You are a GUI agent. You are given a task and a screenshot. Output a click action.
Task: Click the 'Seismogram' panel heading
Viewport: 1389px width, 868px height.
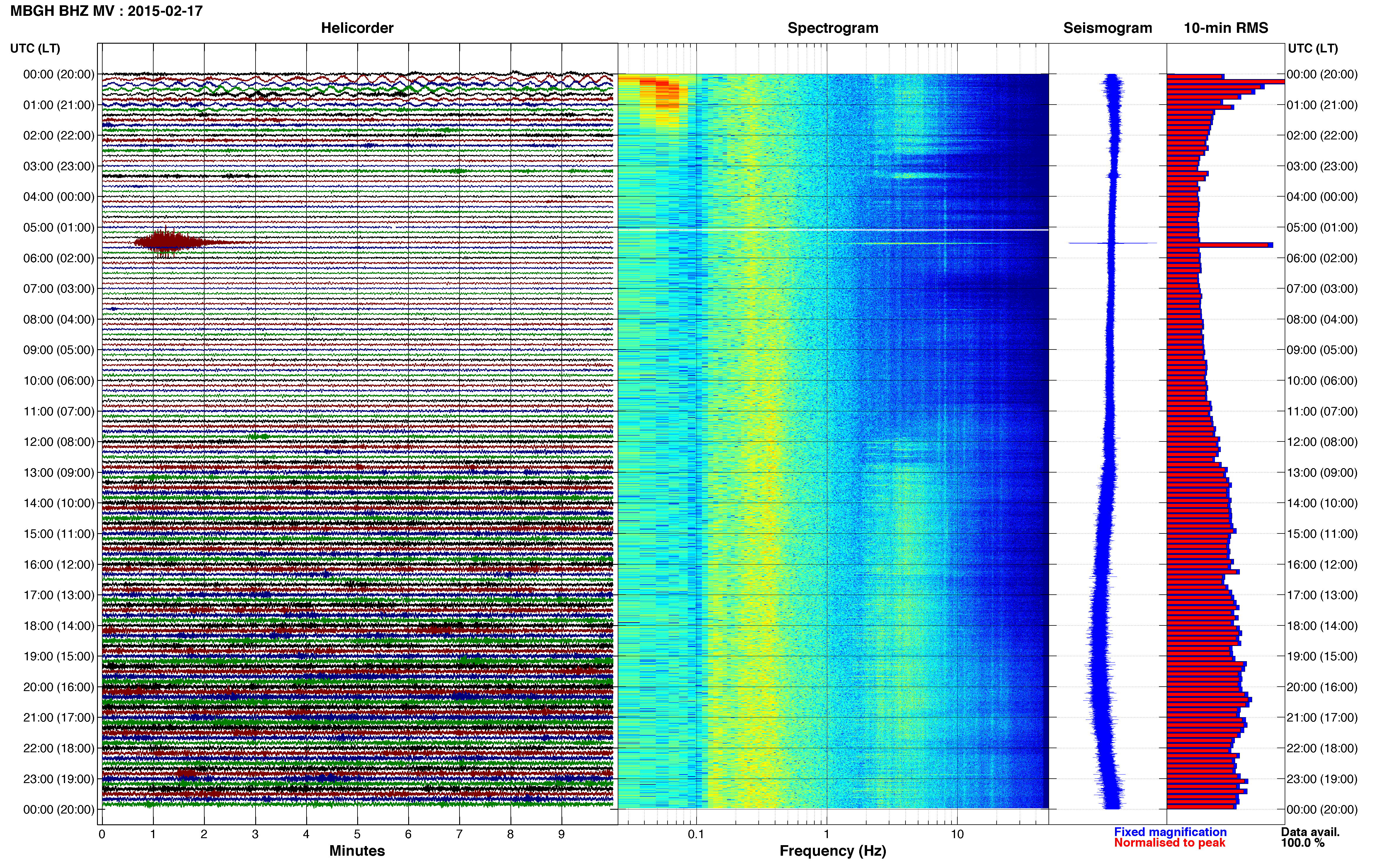click(1108, 28)
